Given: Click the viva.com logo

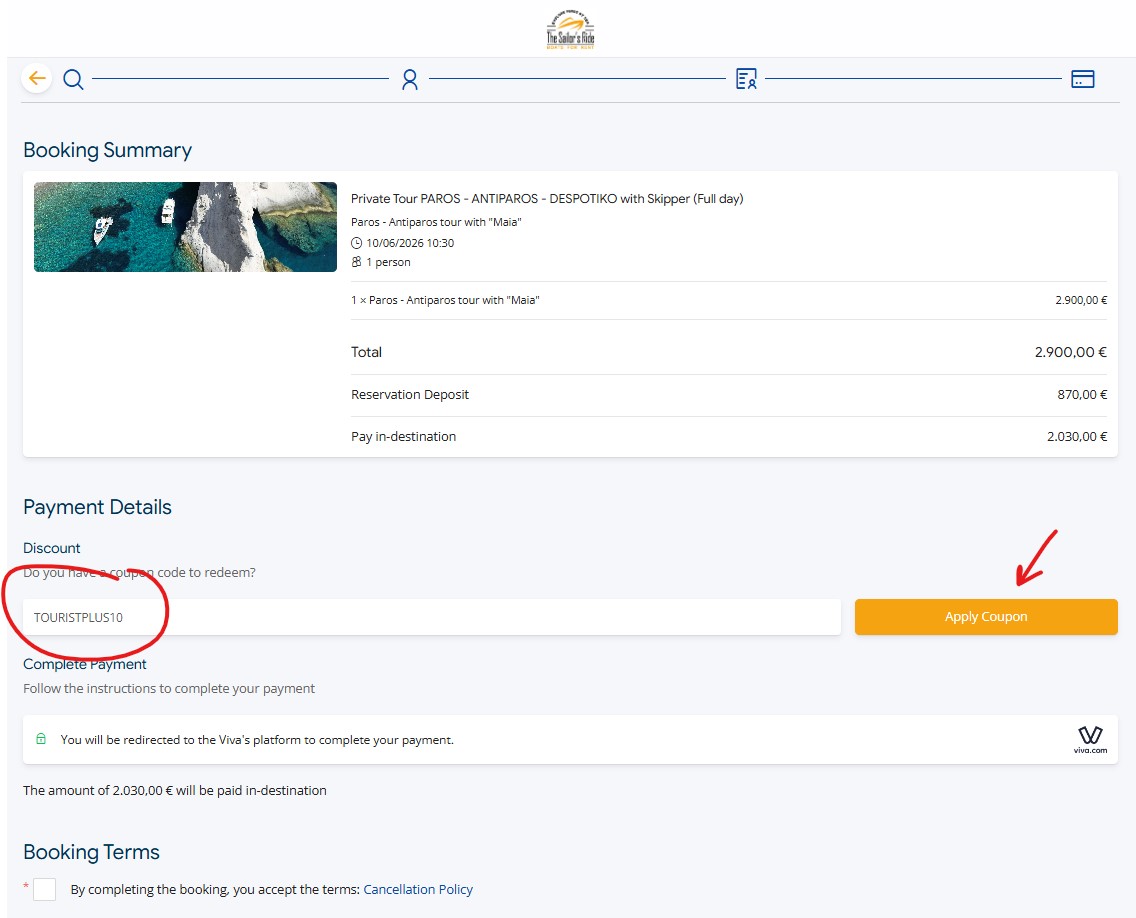Looking at the screenshot, I should click(x=1090, y=740).
